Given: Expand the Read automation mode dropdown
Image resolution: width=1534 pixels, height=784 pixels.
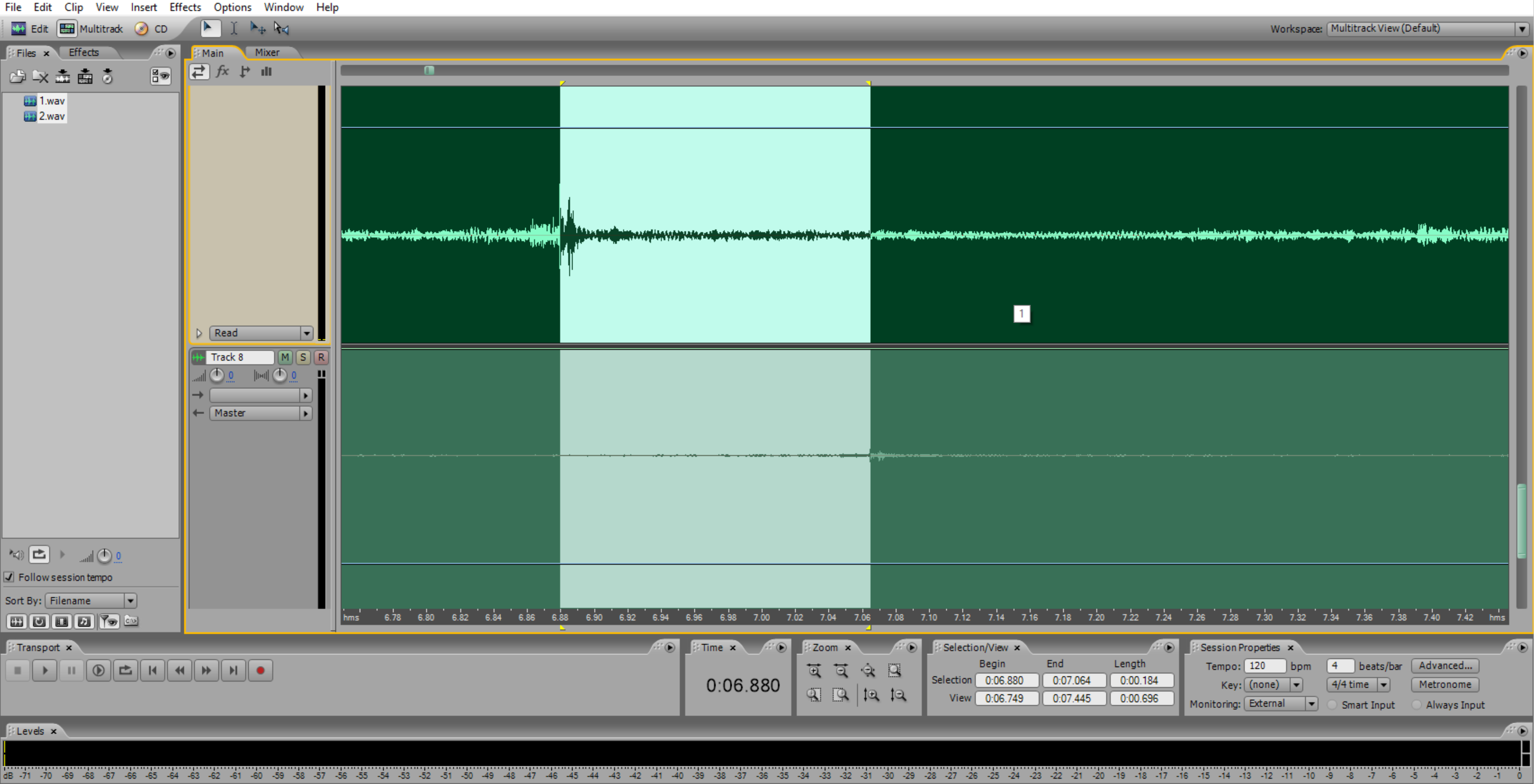Looking at the screenshot, I should click(307, 333).
